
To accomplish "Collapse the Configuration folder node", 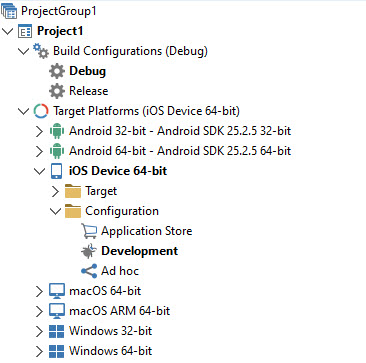I will coord(55,211).
